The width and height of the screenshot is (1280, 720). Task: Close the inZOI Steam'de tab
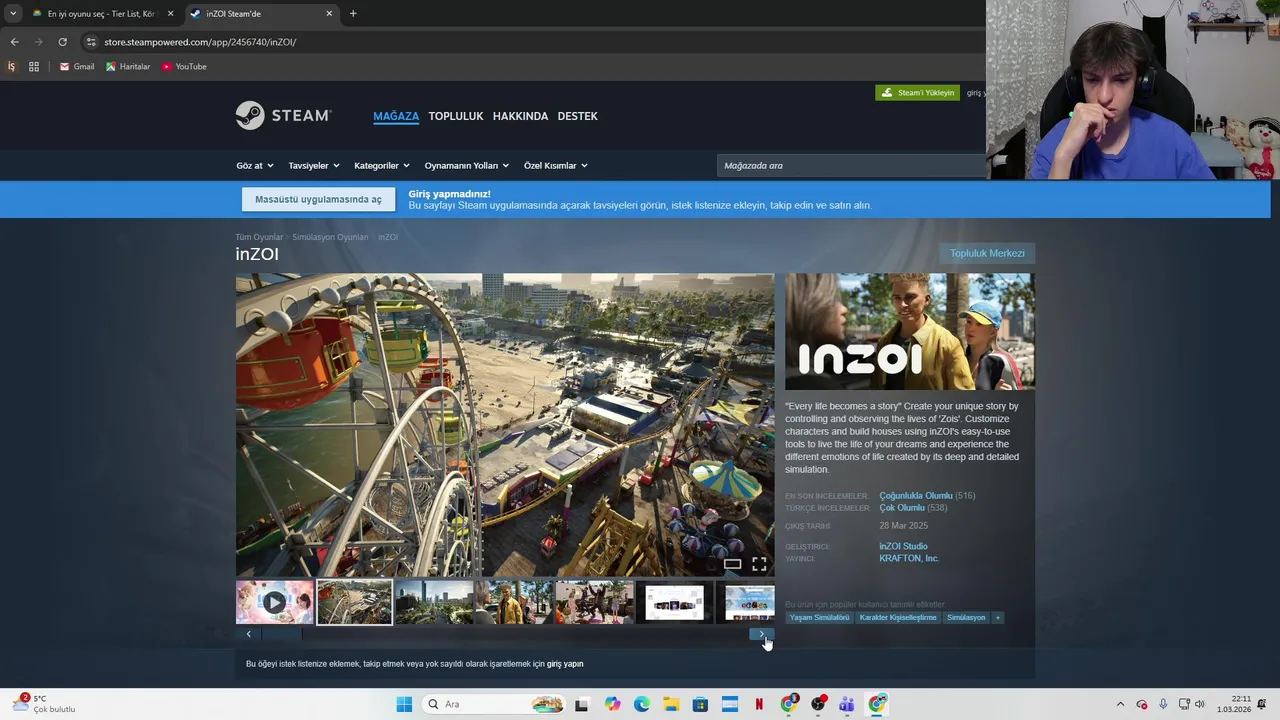(x=329, y=14)
